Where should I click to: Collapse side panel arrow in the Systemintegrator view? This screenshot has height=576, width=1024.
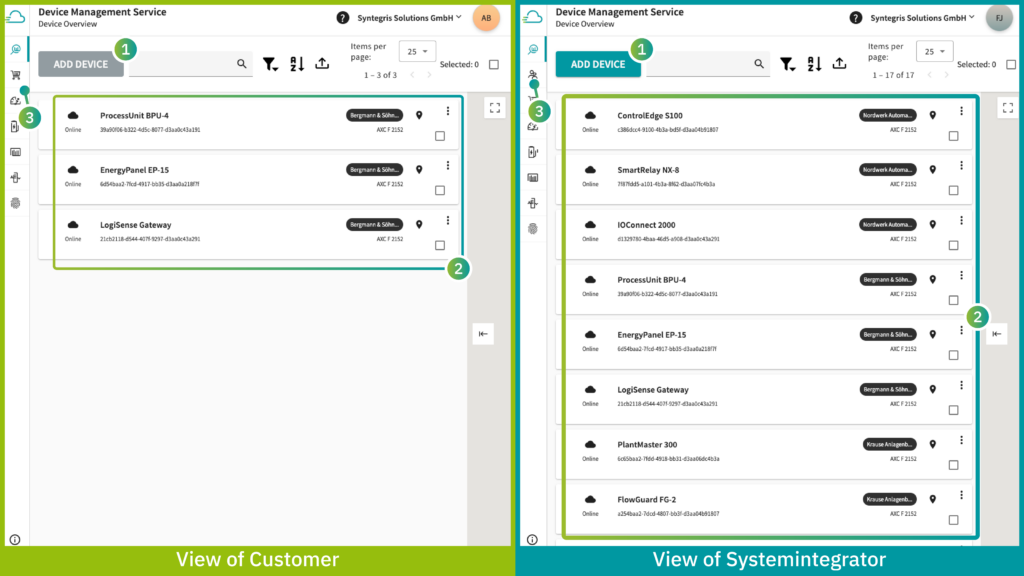[997, 334]
